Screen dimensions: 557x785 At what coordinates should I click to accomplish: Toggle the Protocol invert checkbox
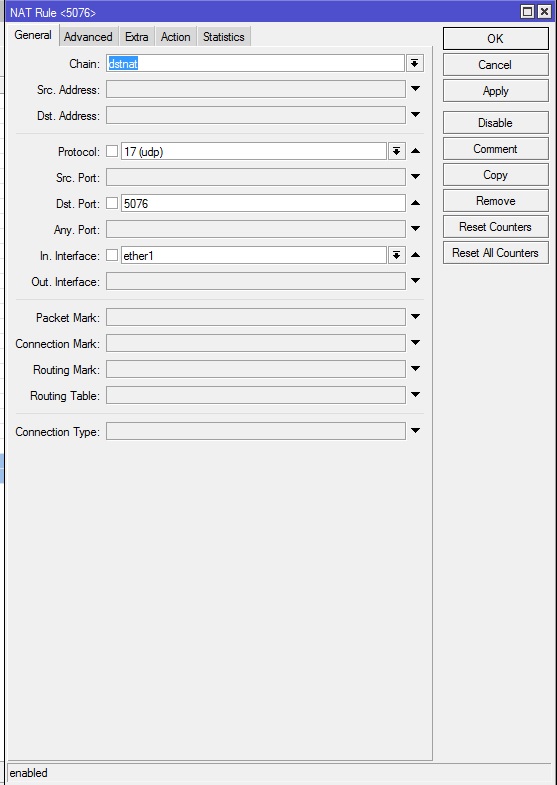112,151
